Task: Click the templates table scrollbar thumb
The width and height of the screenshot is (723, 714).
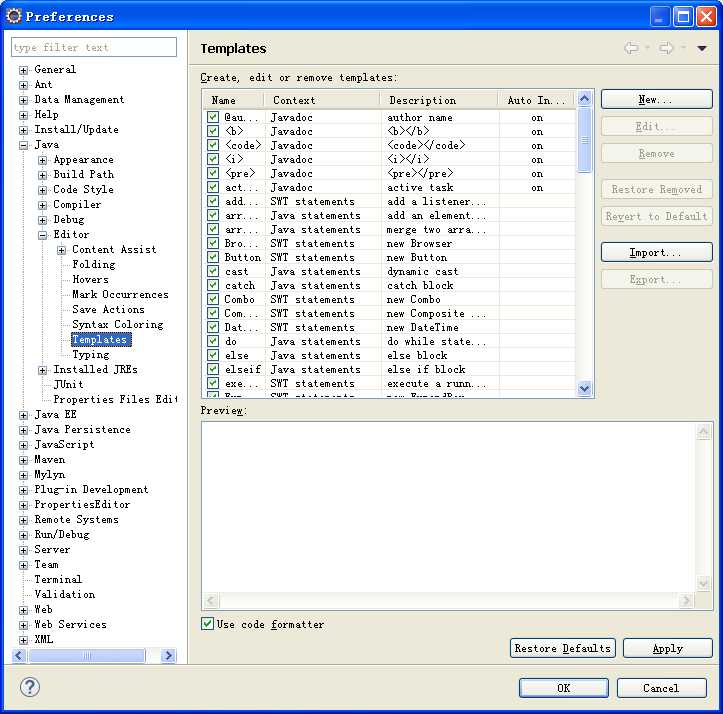Action: (584, 140)
